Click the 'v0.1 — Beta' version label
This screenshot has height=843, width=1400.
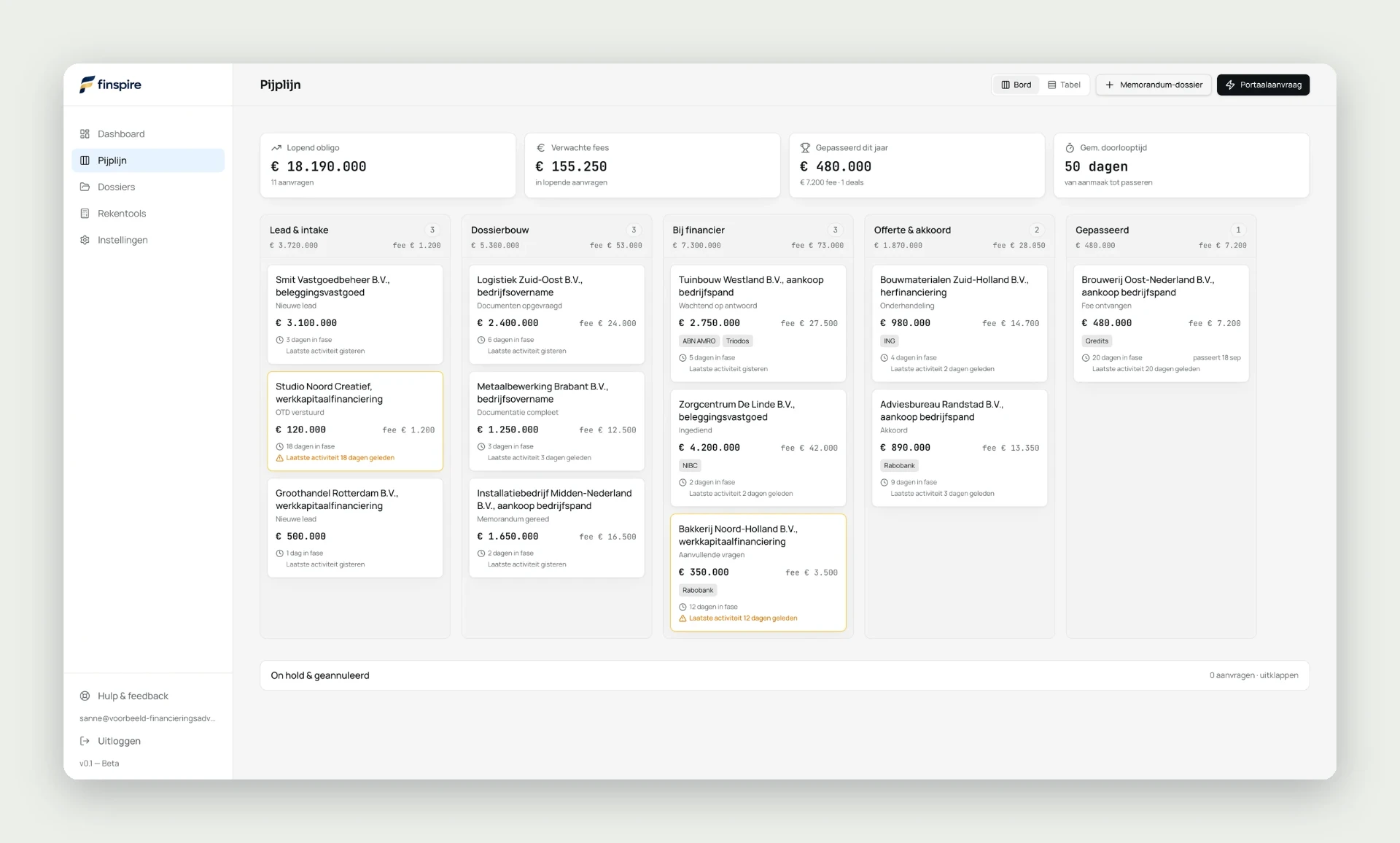tap(99, 764)
